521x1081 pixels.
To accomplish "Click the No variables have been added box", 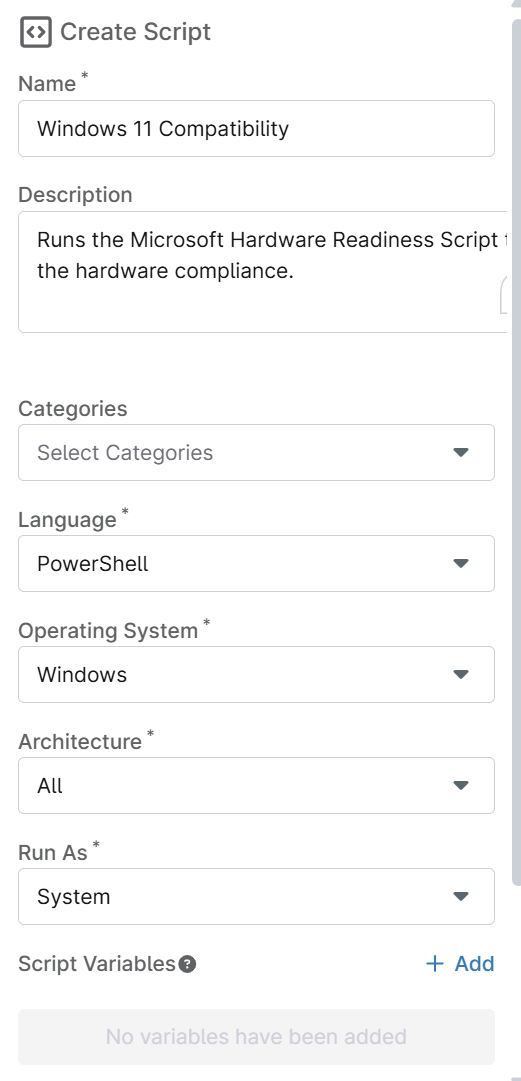I will click(256, 1036).
